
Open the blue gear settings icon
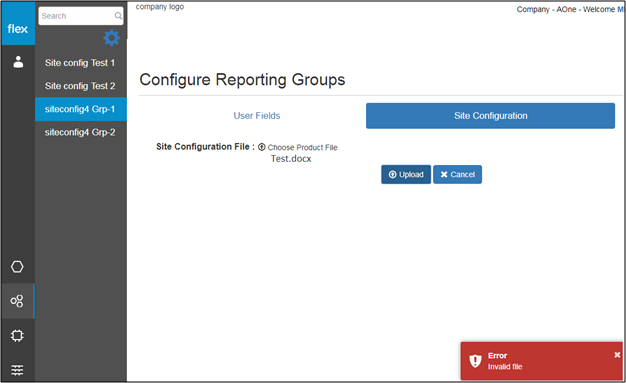click(111, 38)
